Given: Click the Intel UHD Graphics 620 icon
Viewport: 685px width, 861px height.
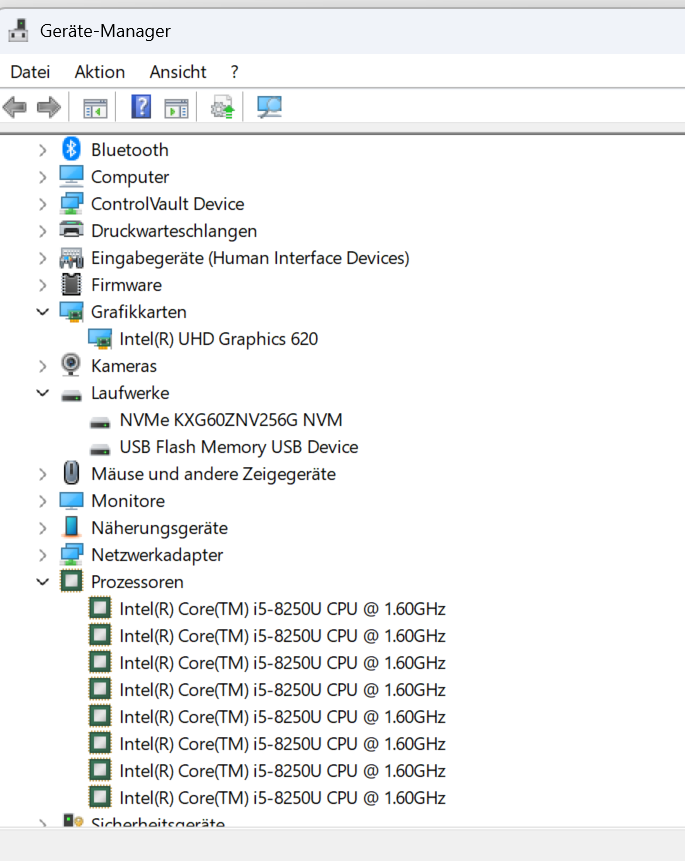Looking at the screenshot, I should point(100,339).
